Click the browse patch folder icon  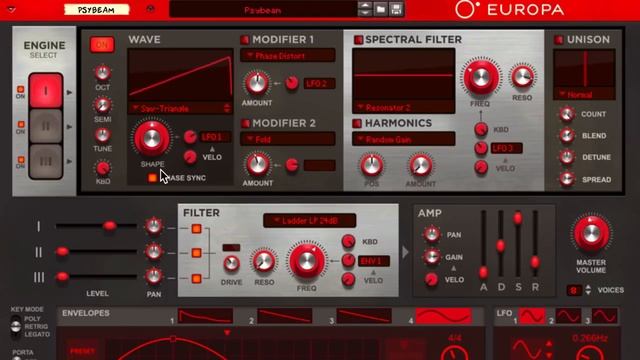click(380, 9)
